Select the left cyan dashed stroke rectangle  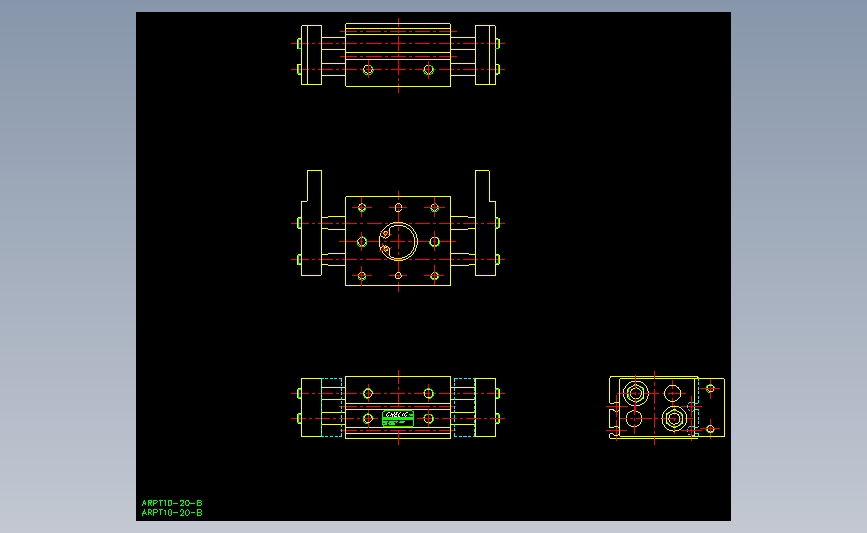point(332,407)
